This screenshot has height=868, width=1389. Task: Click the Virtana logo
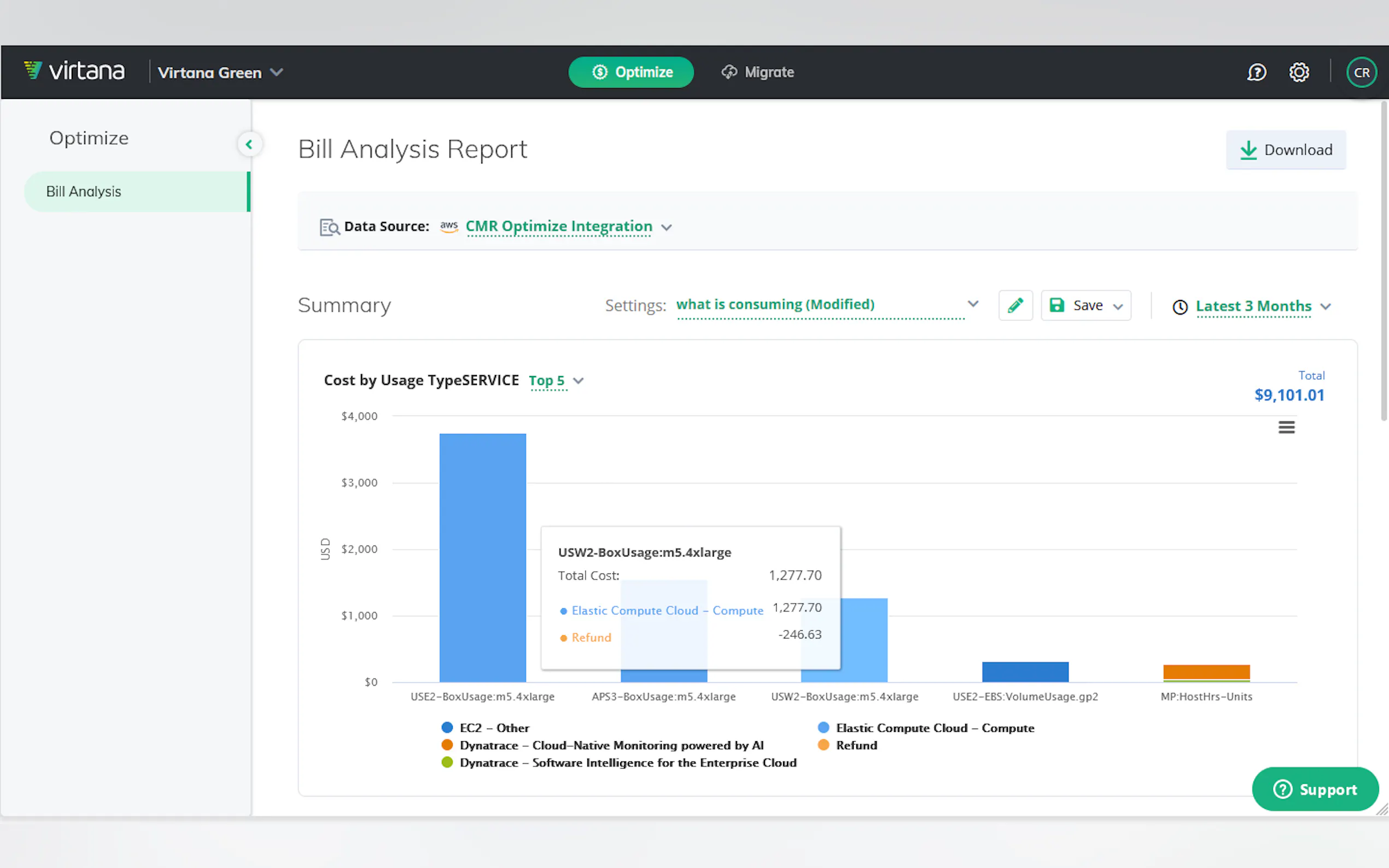tap(75, 71)
